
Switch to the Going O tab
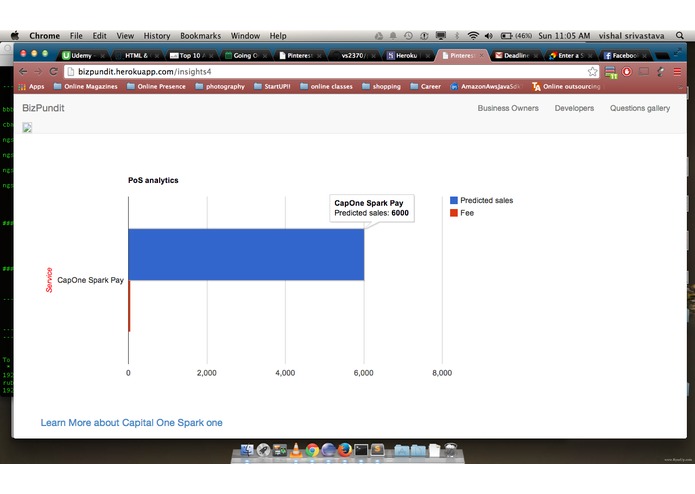coord(245,55)
